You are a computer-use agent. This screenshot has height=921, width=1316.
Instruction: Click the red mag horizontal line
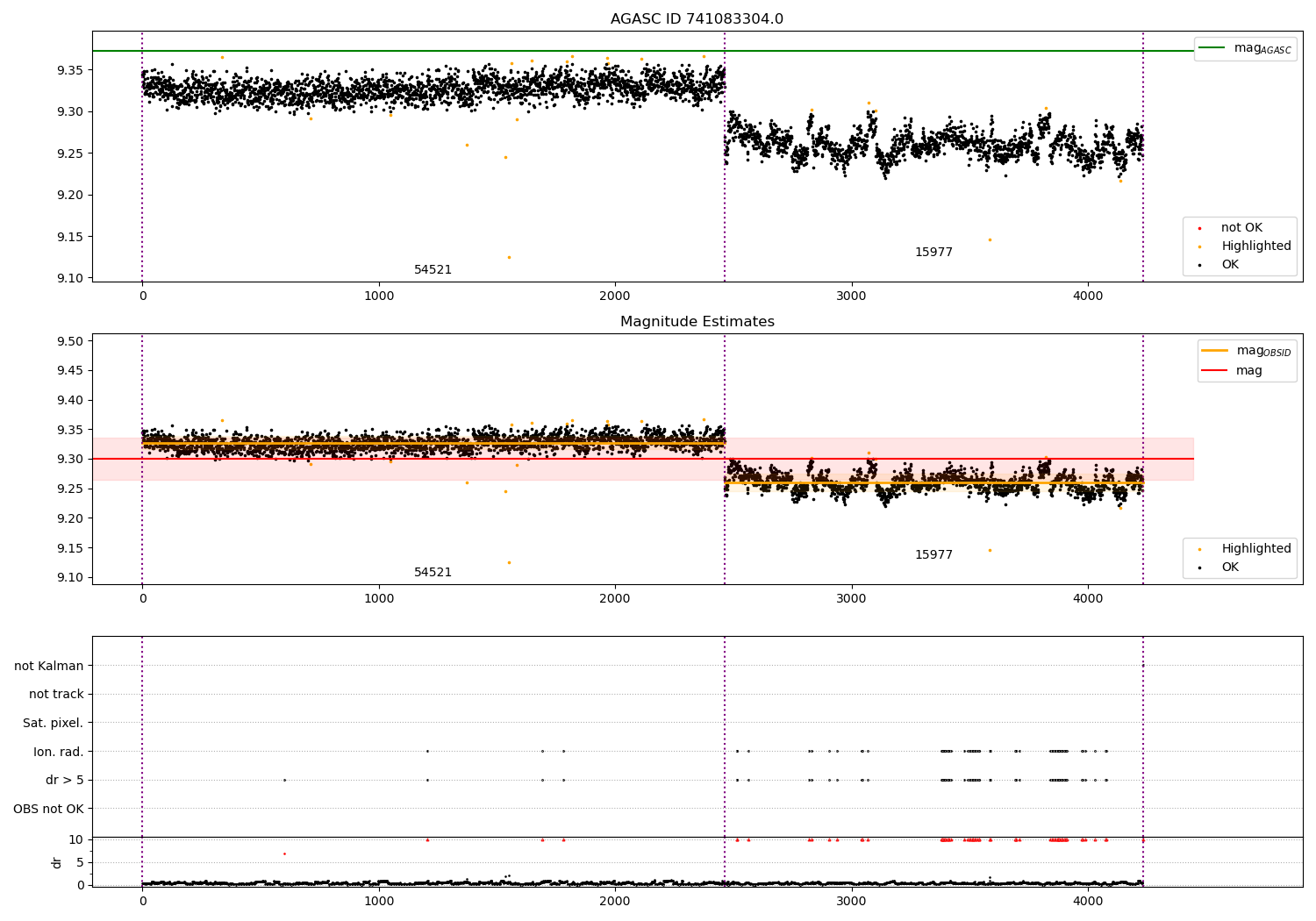coord(642,459)
